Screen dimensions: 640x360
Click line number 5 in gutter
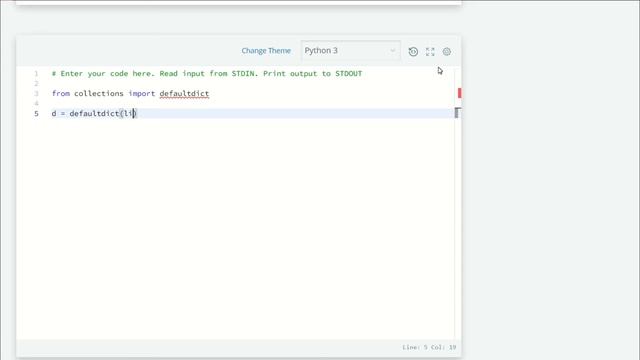point(36,113)
